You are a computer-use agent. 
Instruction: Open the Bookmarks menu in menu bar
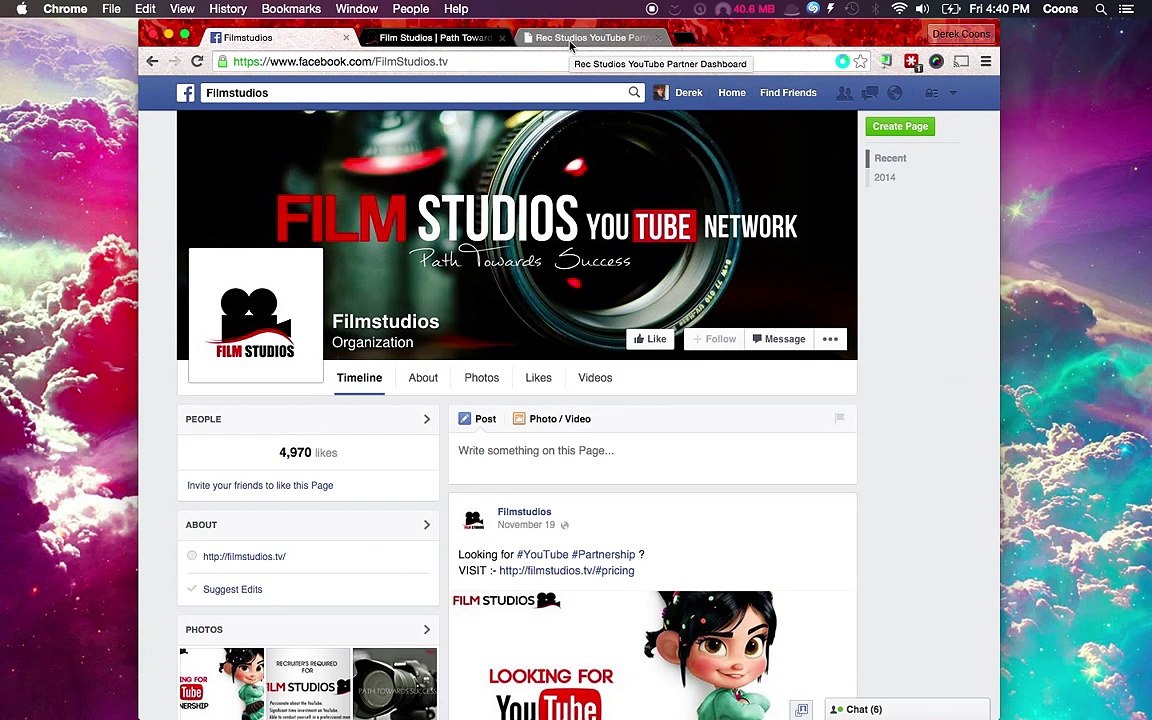(291, 9)
